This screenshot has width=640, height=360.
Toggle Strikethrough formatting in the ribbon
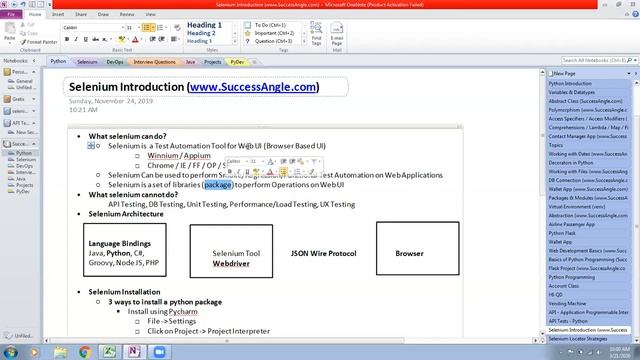pyautogui.click(x=95, y=39)
